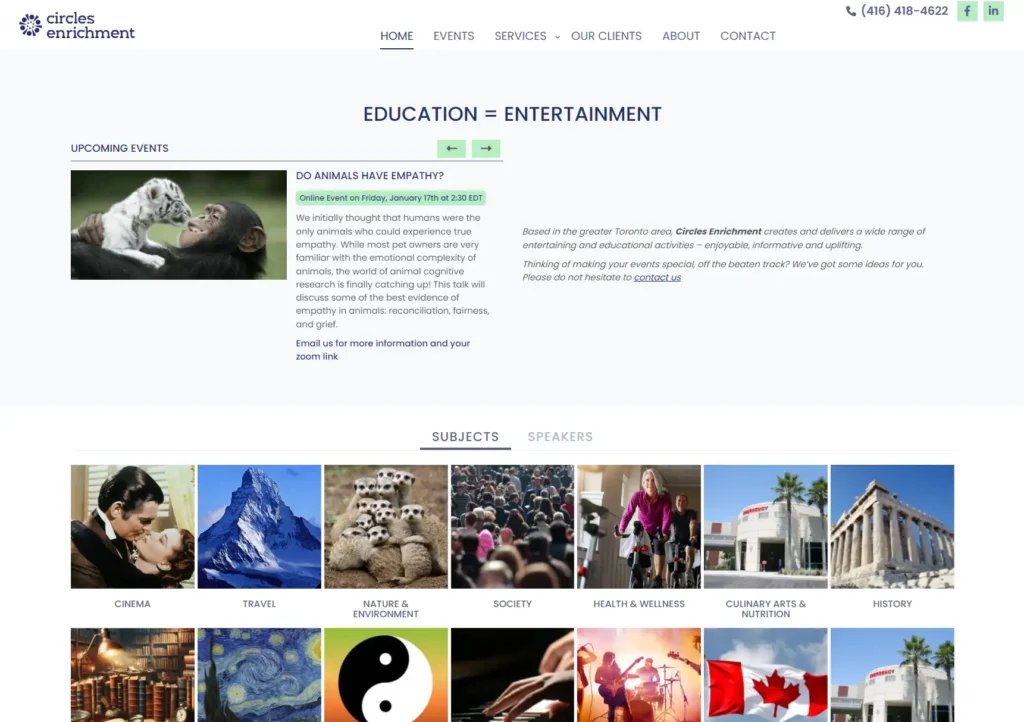The height and width of the screenshot is (722, 1024).
Task: Open the Nature & Environment meerkats image
Action: 386,526
